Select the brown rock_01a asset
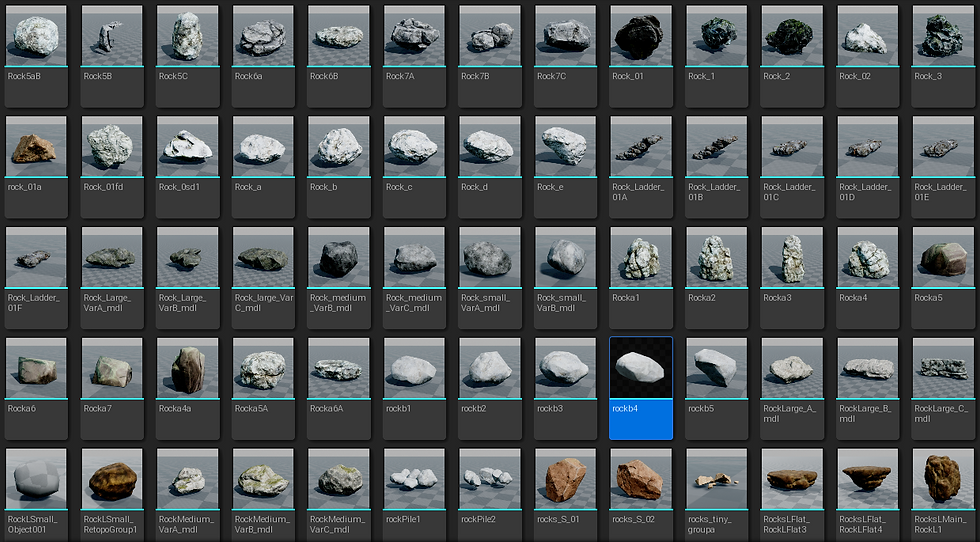980x542 pixels. click(36, 167)
